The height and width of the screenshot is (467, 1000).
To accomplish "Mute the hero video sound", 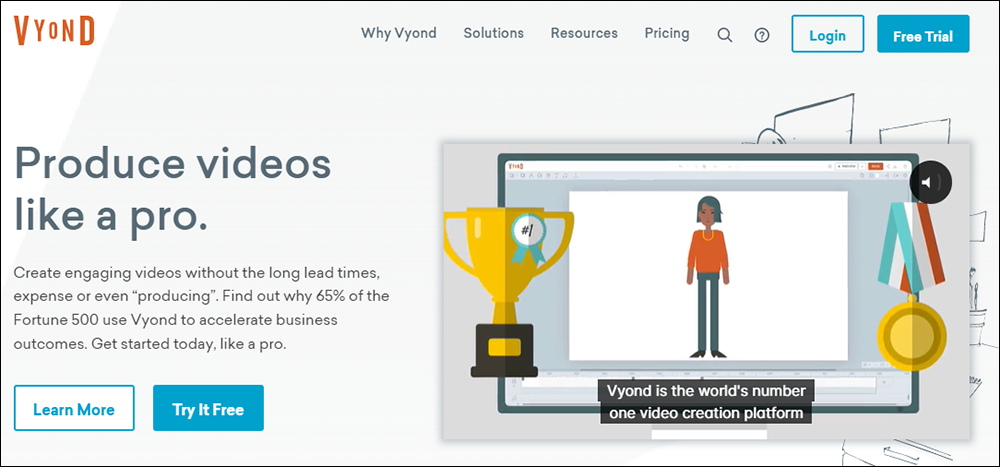I will click(x=930, y=183).
